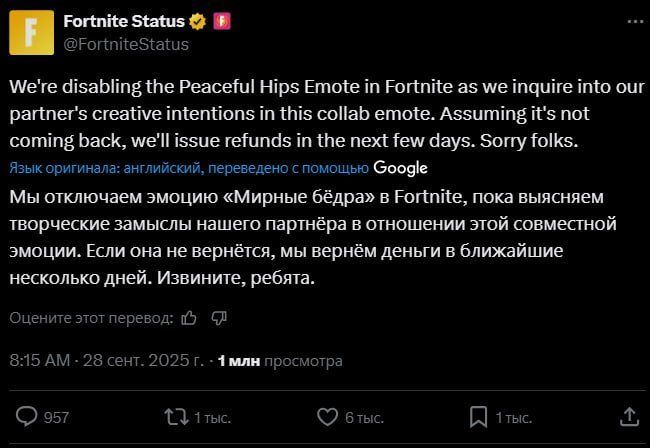The height and width of the screenshot is (448, 650).
Task: Click the Fortnite Status display name
Action: pos(126,22)
